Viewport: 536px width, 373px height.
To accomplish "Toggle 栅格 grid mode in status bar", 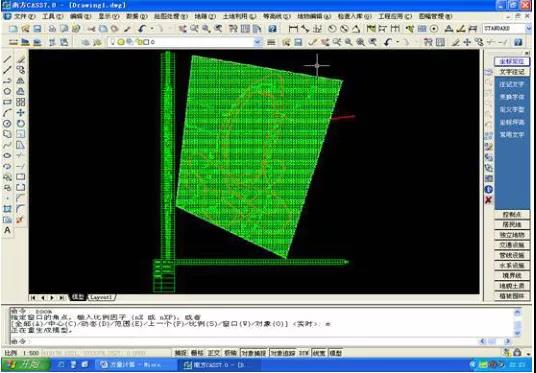I will [197, 353].
